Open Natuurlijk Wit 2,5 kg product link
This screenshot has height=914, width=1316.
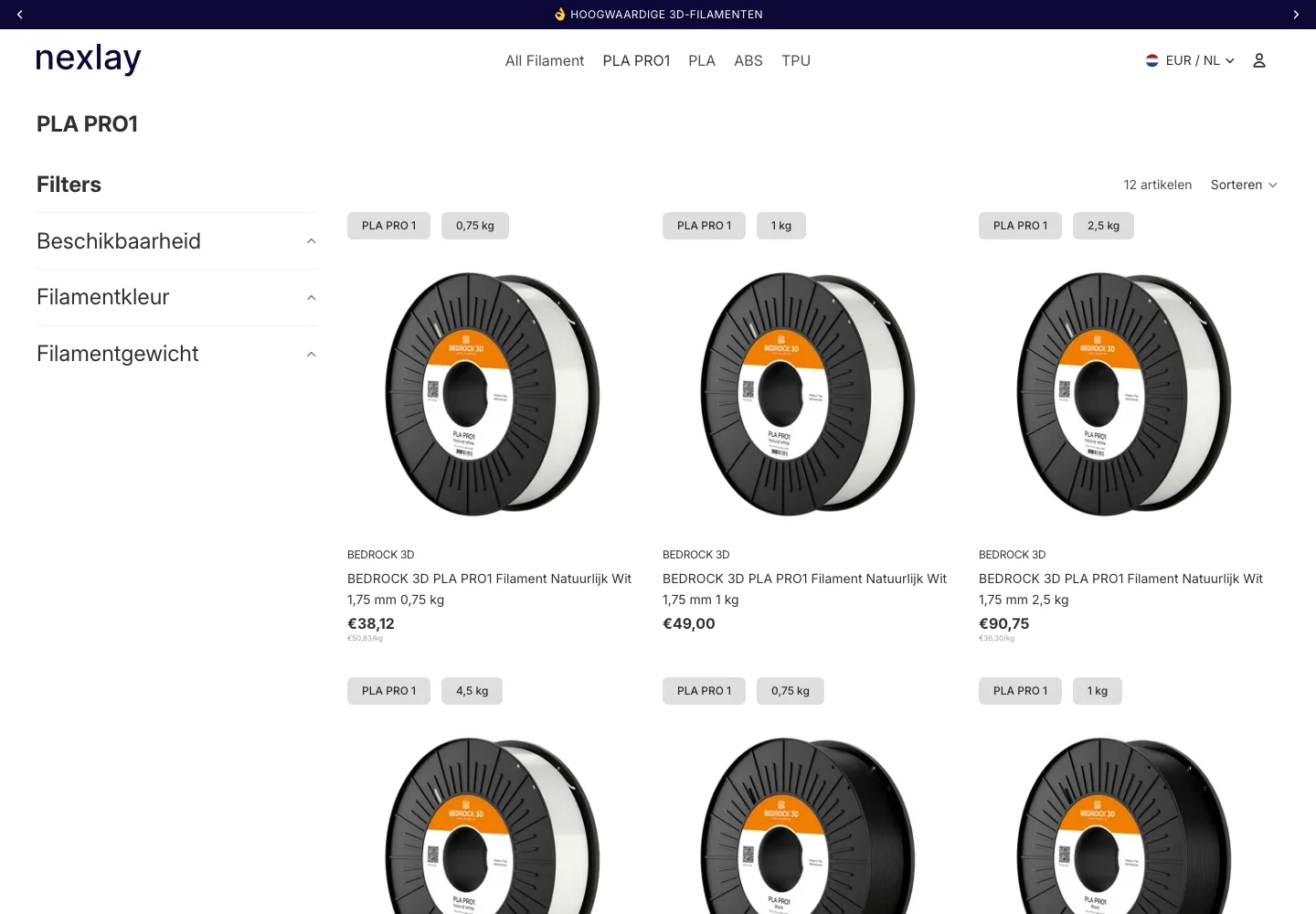tap(1121, 589)
